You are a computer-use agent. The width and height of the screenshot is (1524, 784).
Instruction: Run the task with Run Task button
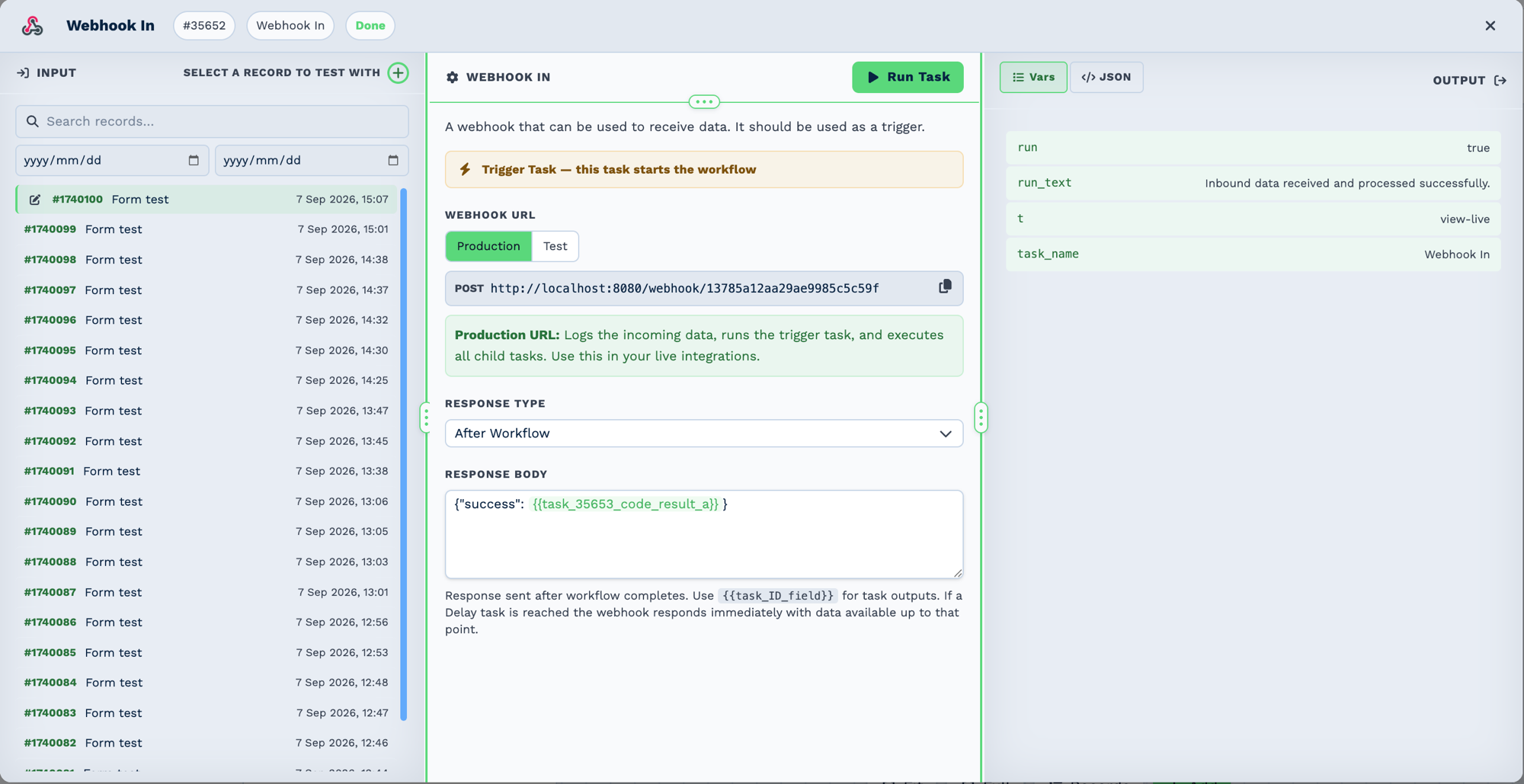[x=908, y=77]
